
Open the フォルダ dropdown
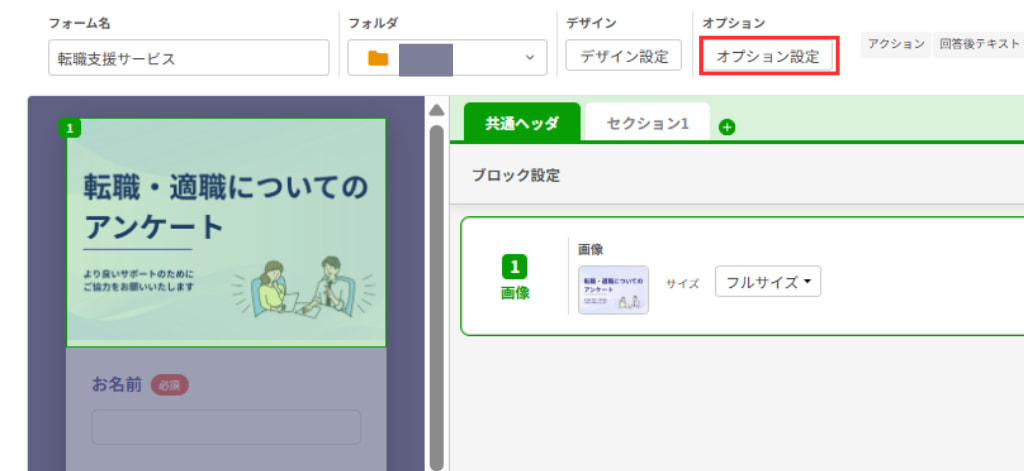447,57
